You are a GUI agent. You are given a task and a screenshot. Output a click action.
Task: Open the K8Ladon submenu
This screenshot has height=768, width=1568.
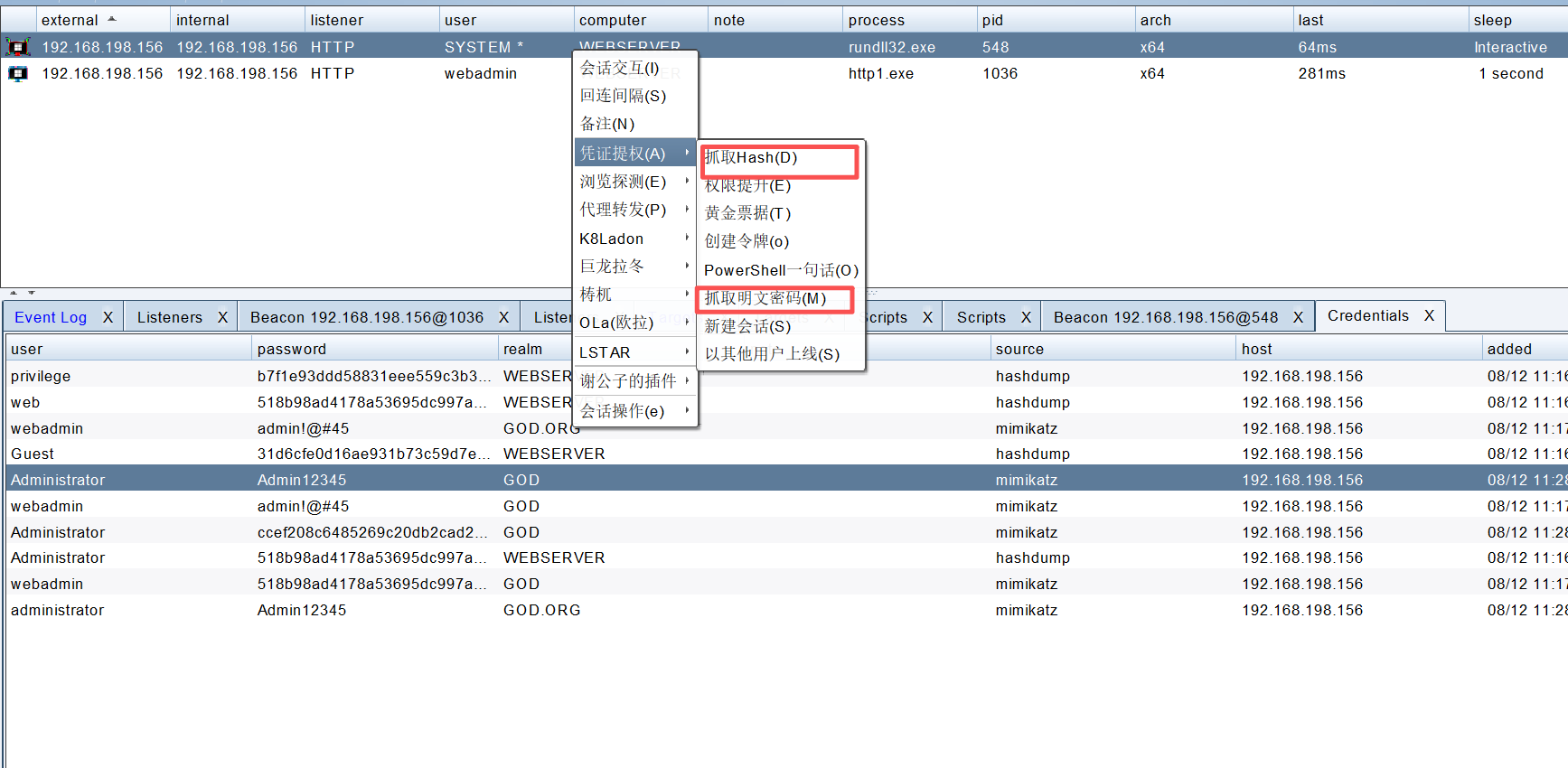click(x=636, y=239)
